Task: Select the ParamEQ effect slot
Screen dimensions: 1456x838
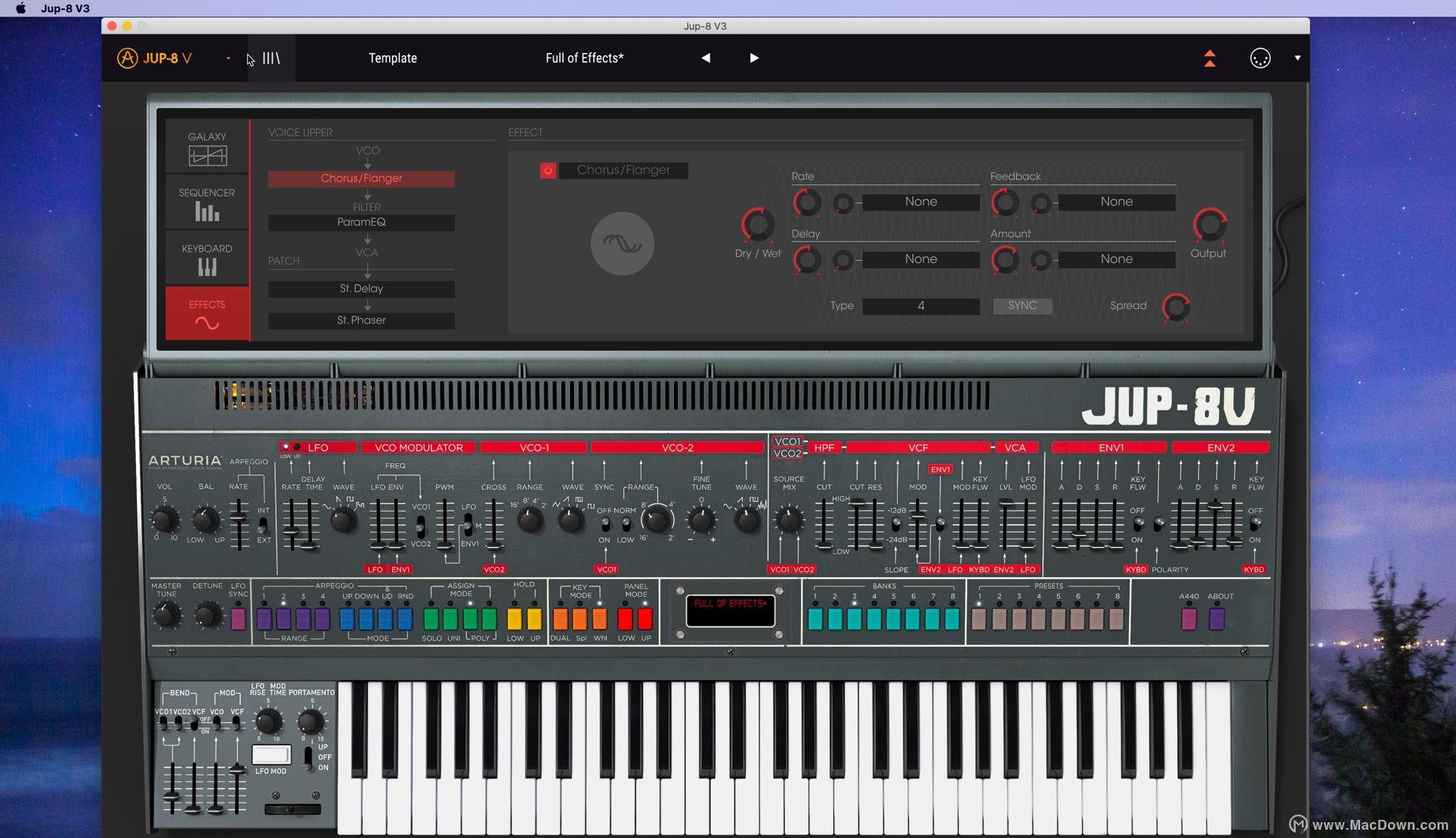Action: [x=361, y=222]
